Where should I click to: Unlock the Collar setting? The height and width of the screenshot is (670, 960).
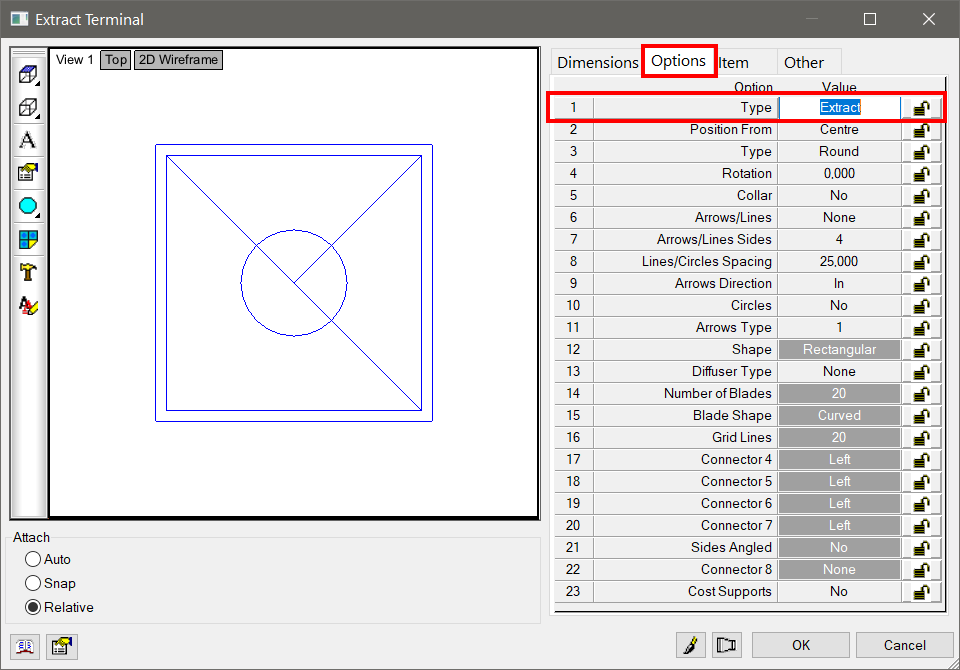(x=919, y=195)
